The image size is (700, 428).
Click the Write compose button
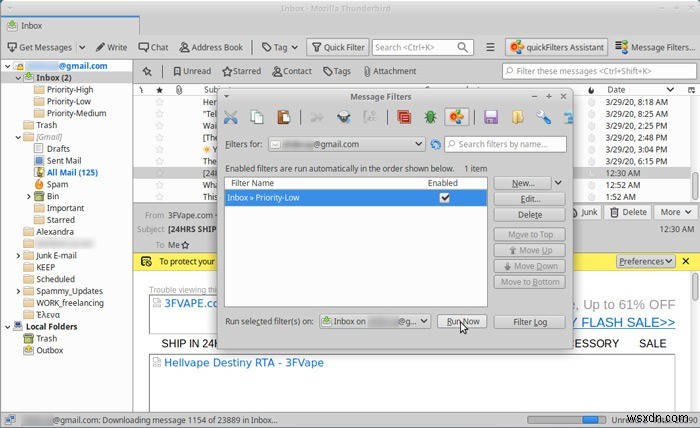pos(112,47)
